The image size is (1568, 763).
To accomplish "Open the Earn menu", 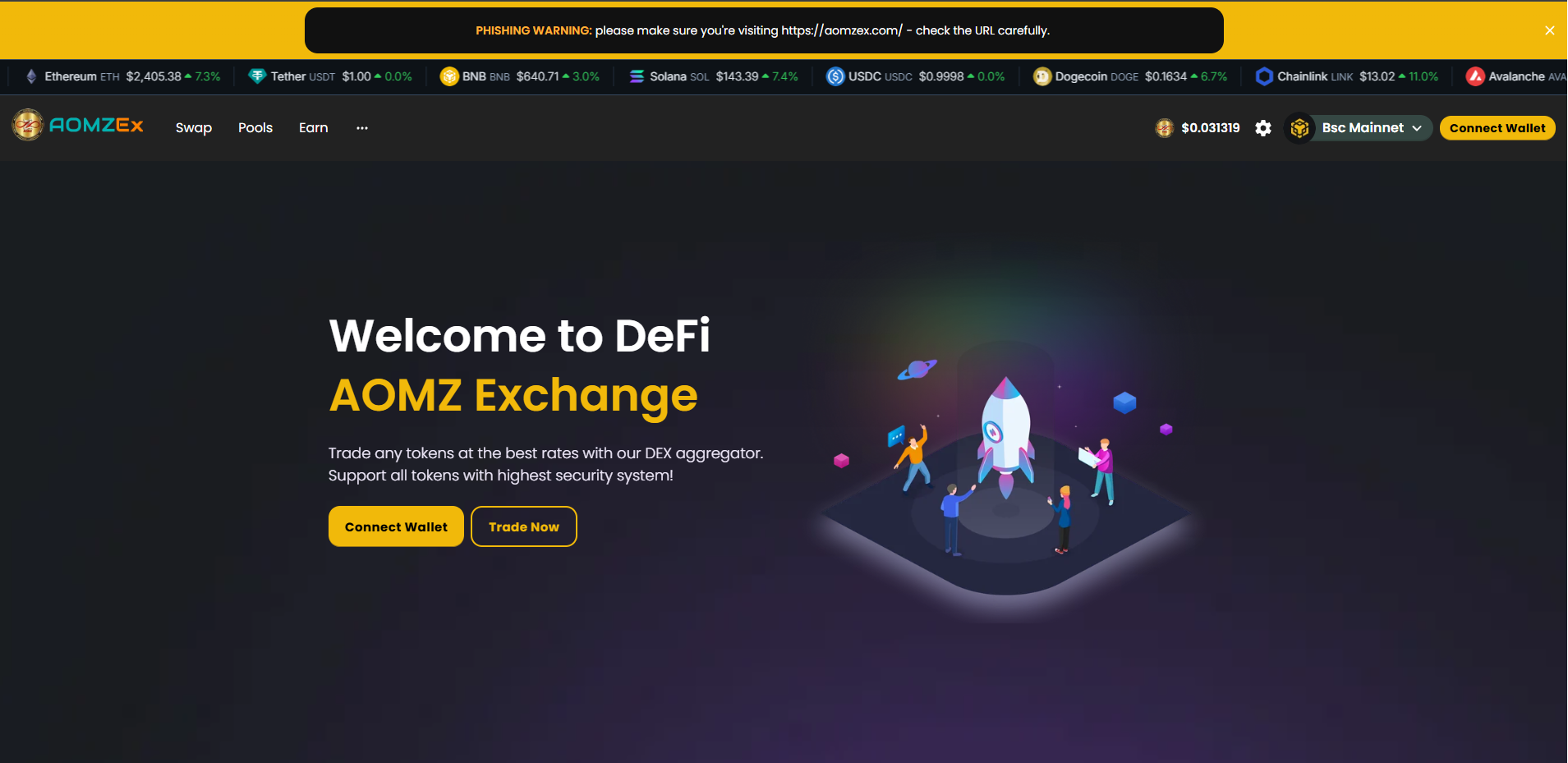I will pyautogui.click(x=314, y=128).
